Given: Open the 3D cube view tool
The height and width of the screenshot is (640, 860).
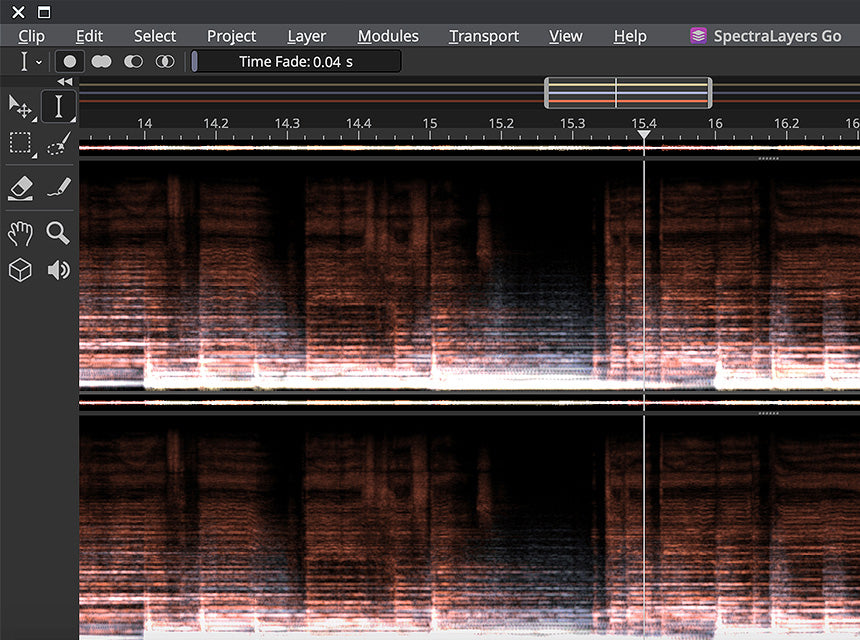Looking at the screenshot, I should (20, 270).
